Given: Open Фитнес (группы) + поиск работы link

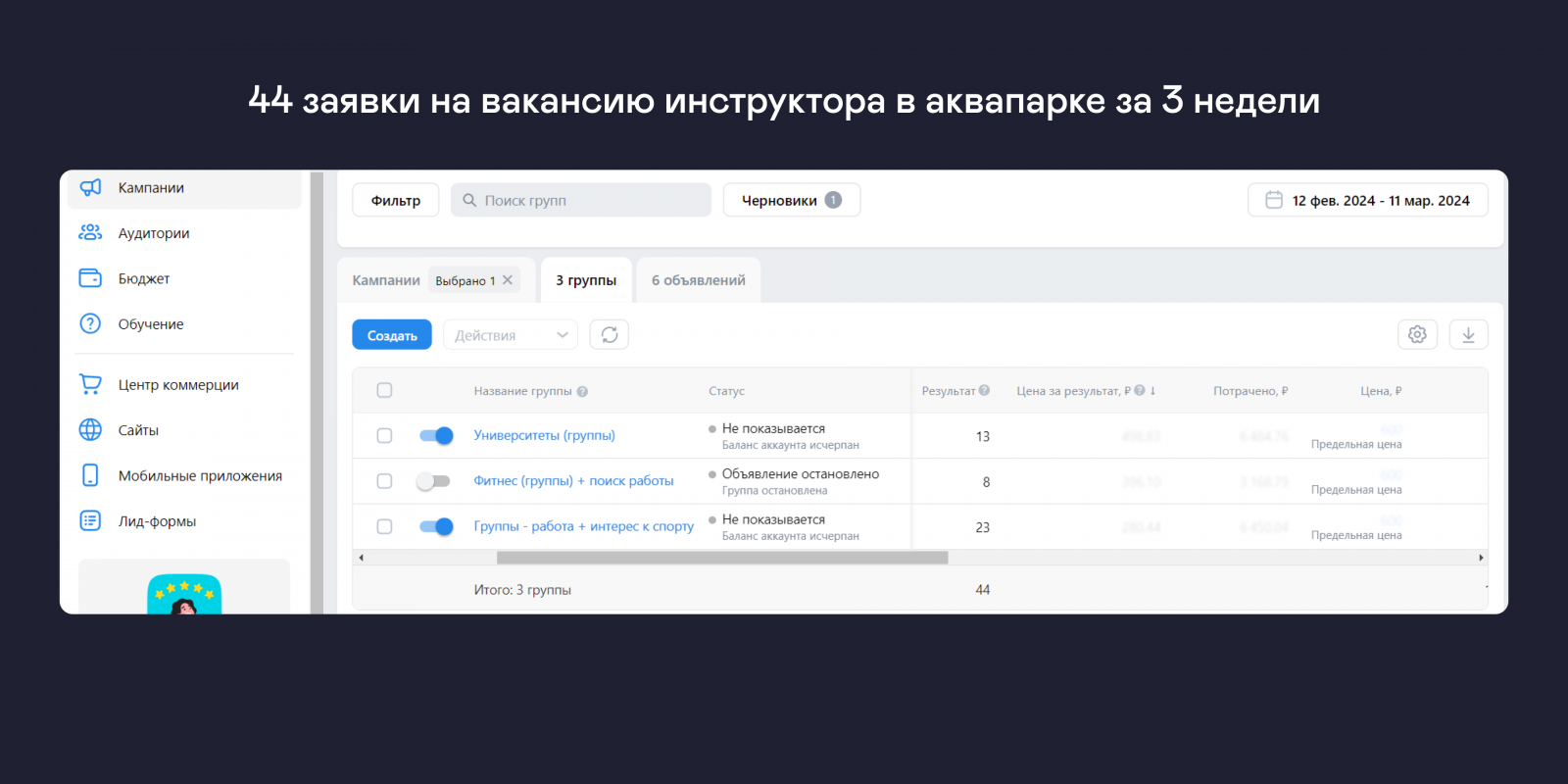Looking at the screenshot, I should 574,481.
